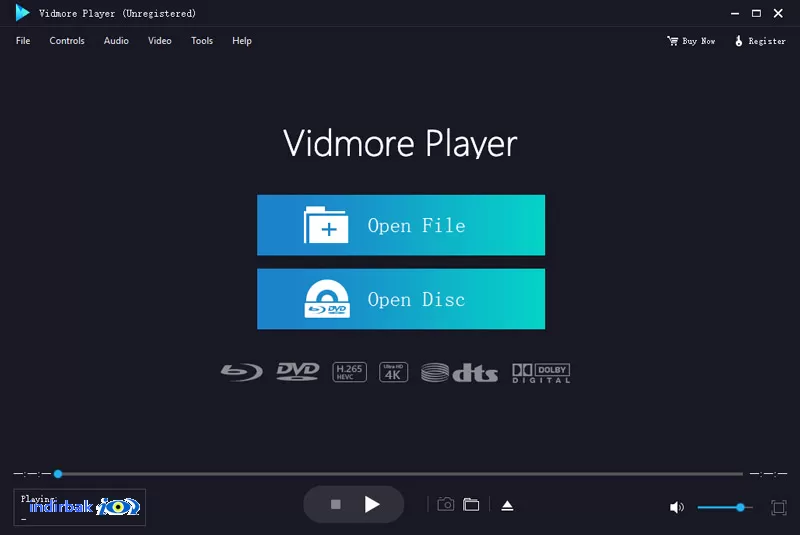
Task: Close the Vidmore Player window
Action: coord(778,13)
